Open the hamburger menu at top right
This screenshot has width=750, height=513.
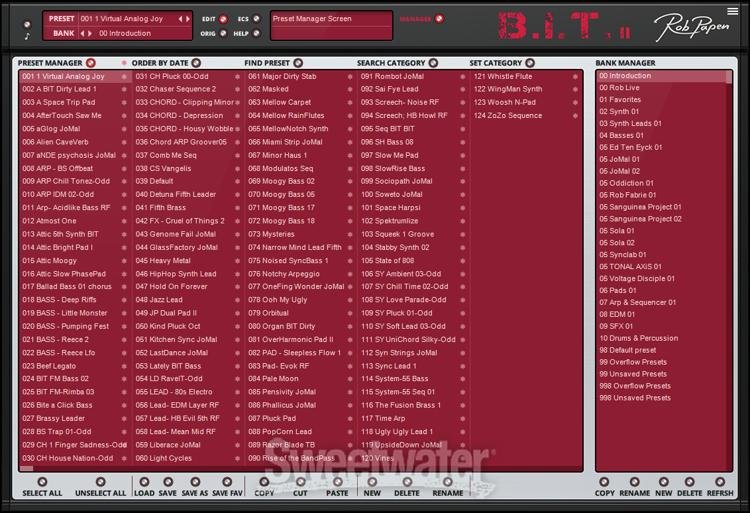732,11
